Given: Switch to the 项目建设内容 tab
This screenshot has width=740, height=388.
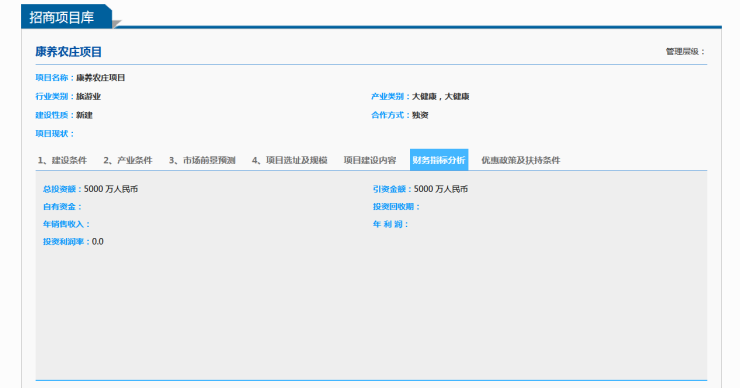Looking at the screenshot, I should (x=370, y=160).
